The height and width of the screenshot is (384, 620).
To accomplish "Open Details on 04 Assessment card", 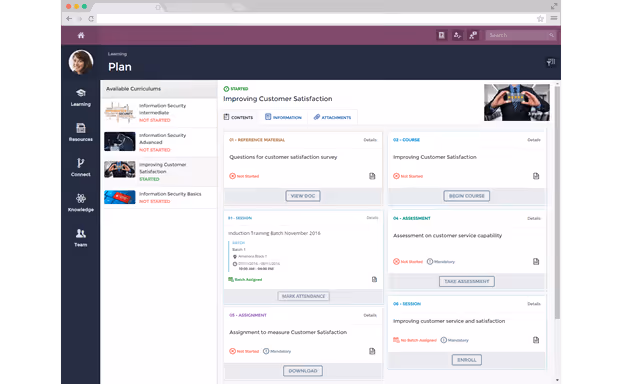I will click(x=534, y=218).
